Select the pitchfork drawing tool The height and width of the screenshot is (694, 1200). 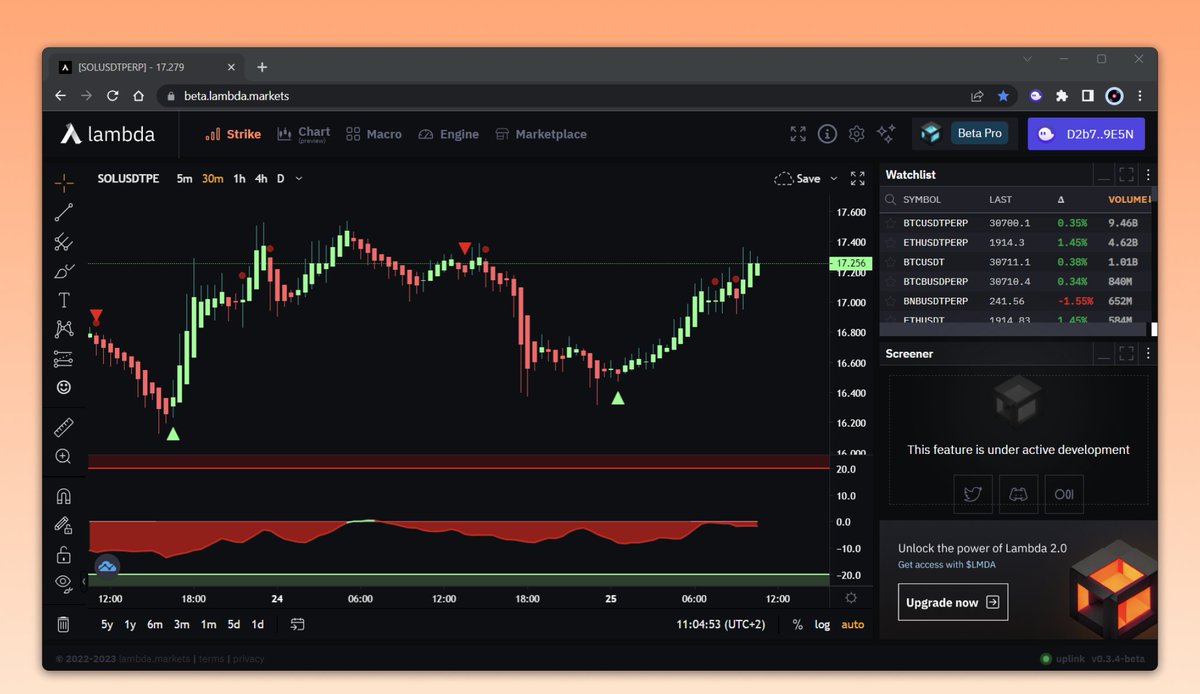[x=64, y=241]
